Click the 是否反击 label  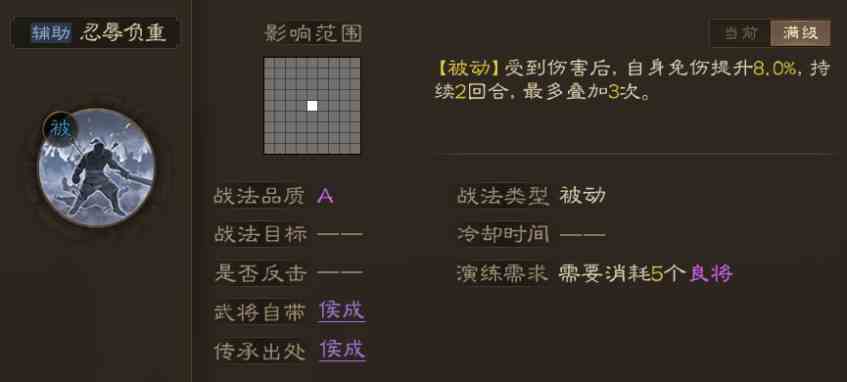point(260,273)
